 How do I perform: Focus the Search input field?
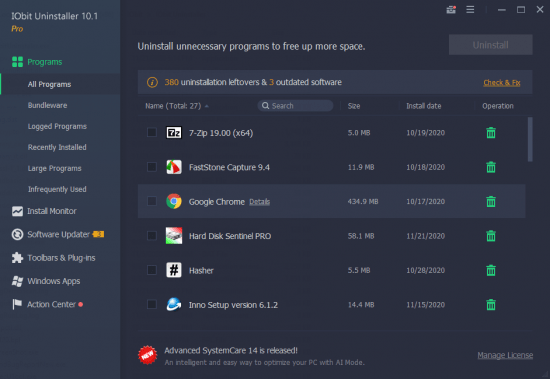[295, 106]
